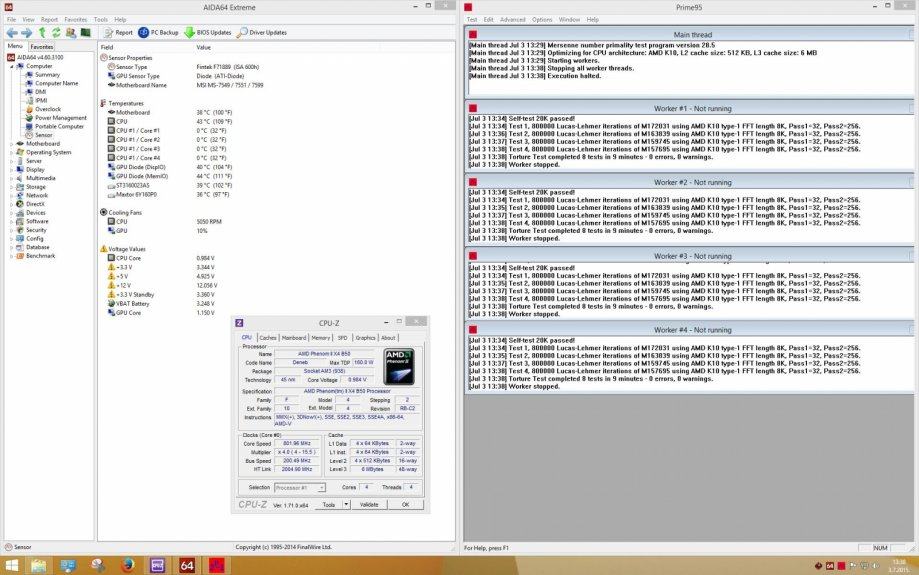Select the VBAT Battery row
The height and width of the screenshot is (575, 919).
pyautogui.click(x=161, y=304)
